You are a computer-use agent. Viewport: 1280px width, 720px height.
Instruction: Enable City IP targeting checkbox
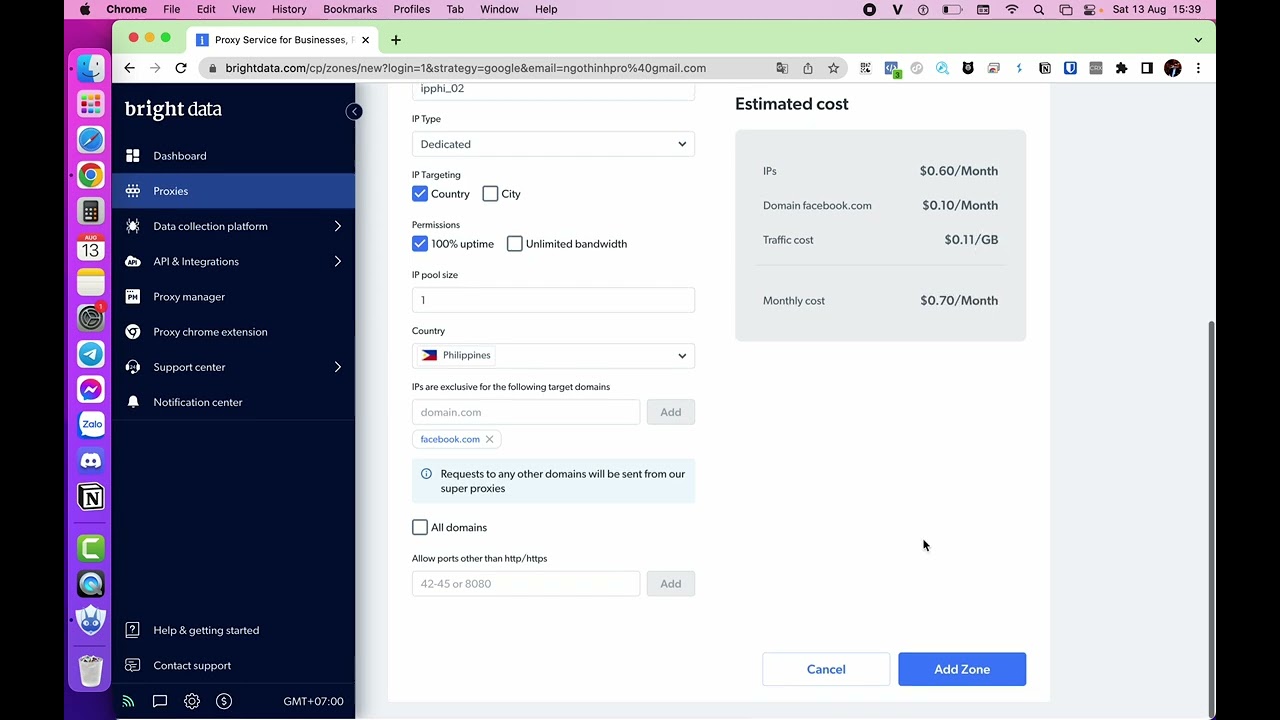pyautogui.click(x=490, y=194)
